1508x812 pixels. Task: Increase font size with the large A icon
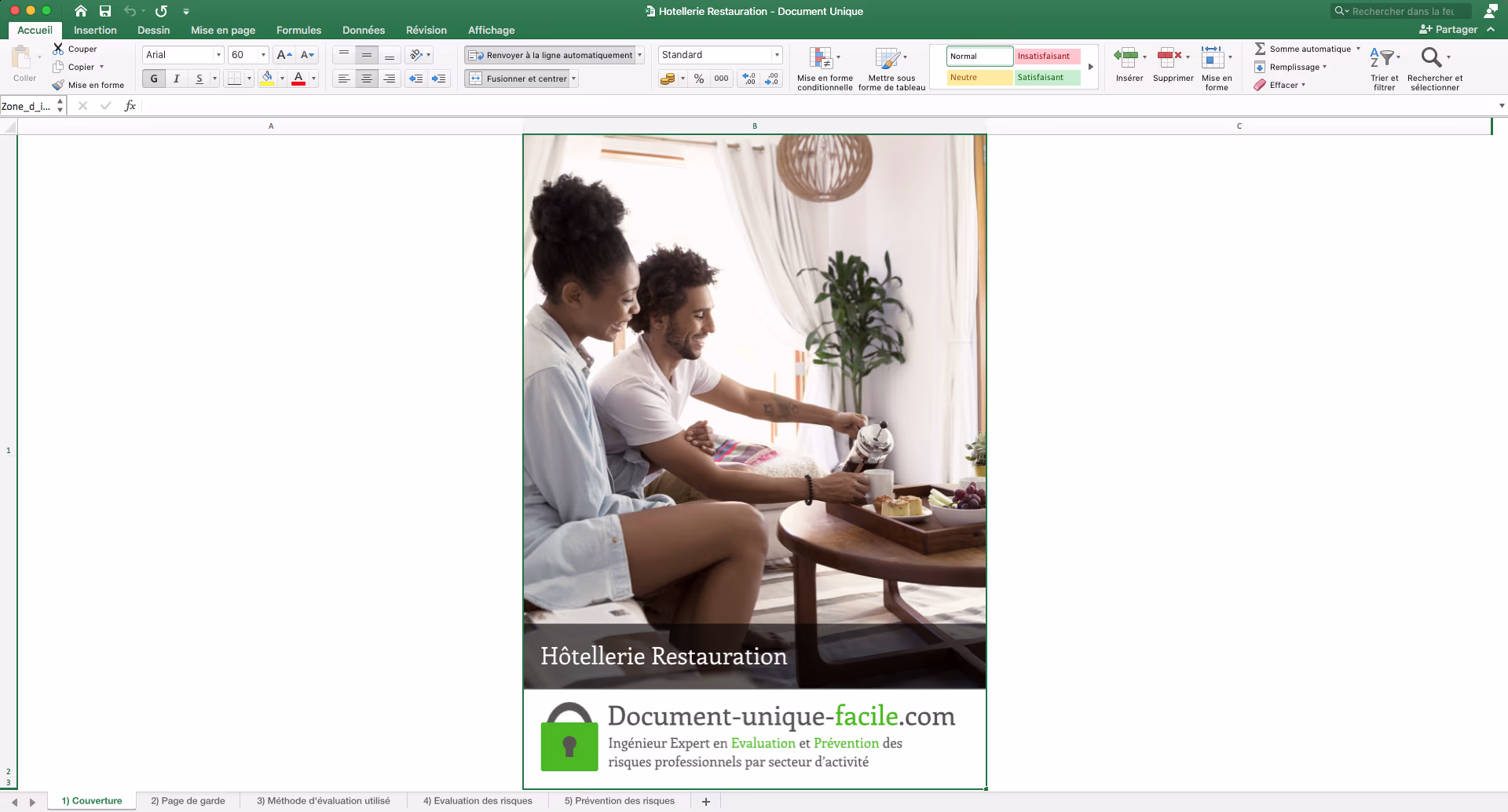(x=284, y=55)
